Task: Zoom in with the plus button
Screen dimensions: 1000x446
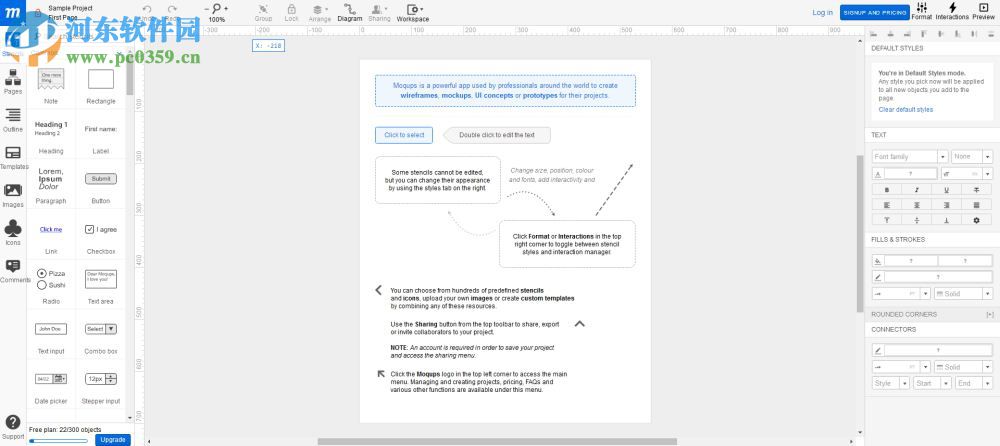Action: [x=226, y=9]
